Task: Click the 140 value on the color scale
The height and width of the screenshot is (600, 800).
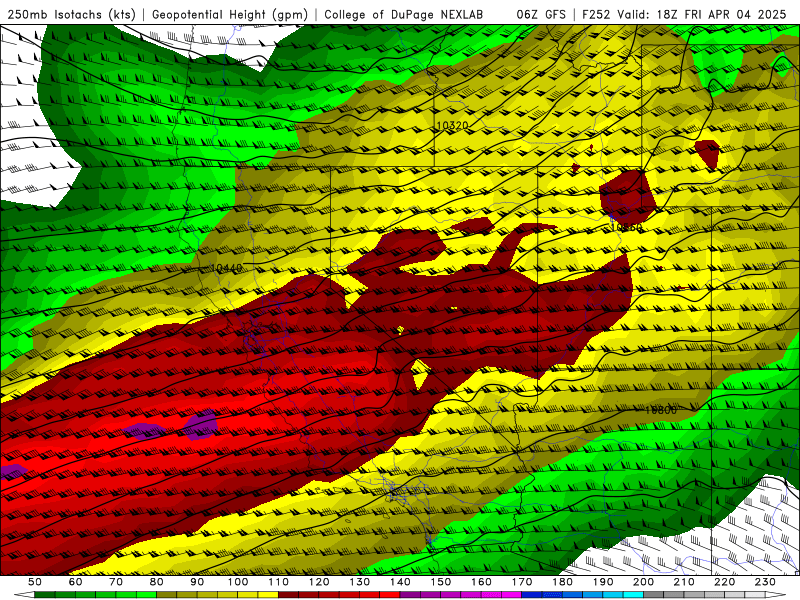Action: click(x=400, y=582)
